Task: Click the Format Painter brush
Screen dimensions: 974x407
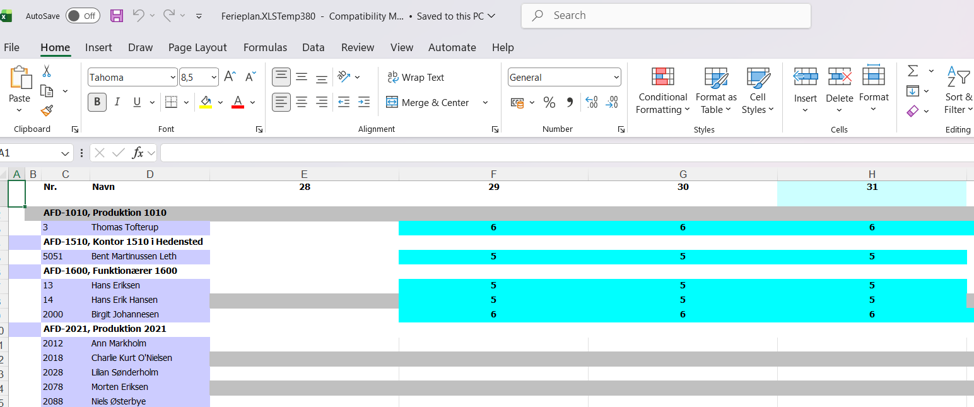Action: [x=47, y=111]
